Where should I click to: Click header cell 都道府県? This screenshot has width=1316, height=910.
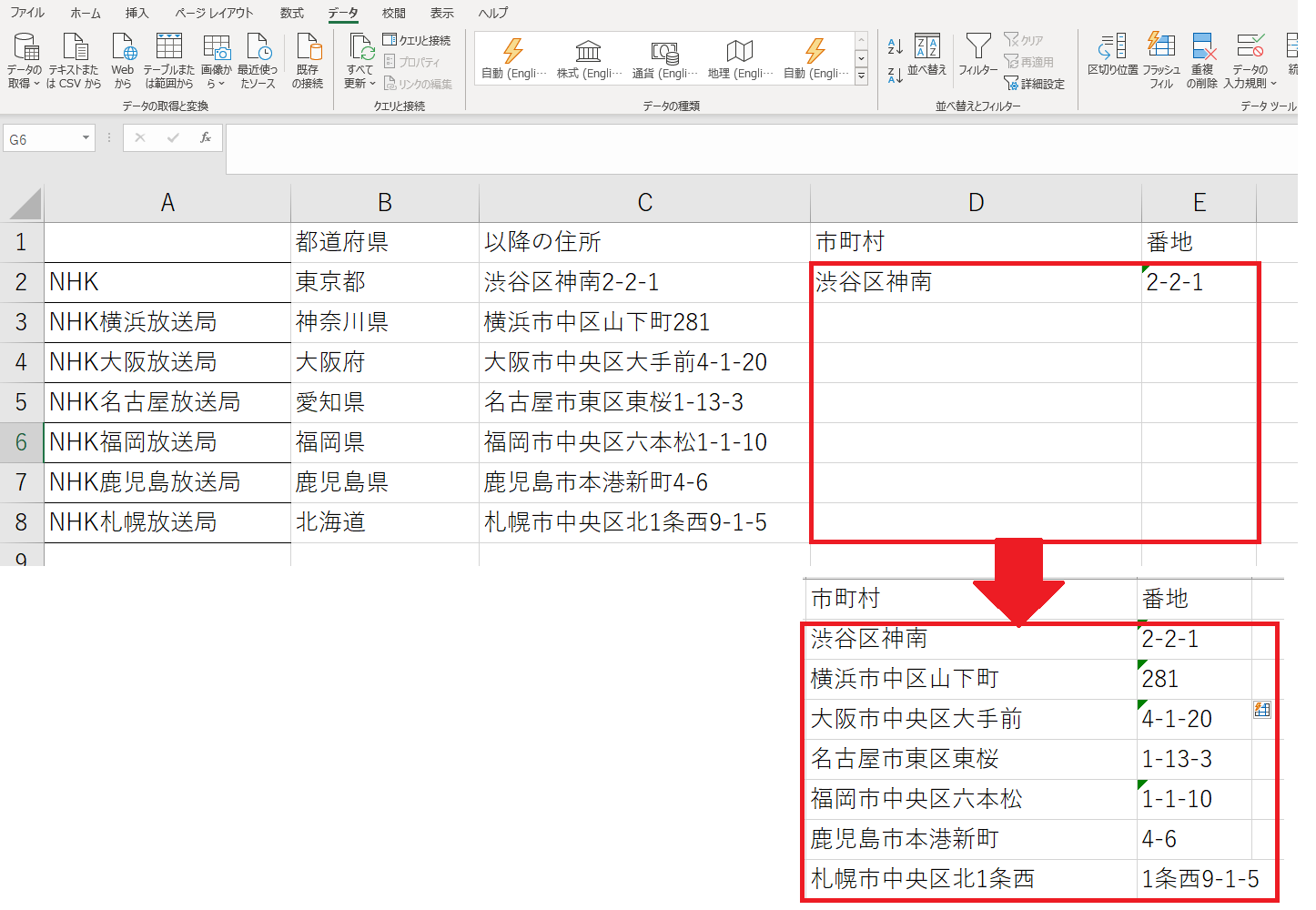click(385, 242)
